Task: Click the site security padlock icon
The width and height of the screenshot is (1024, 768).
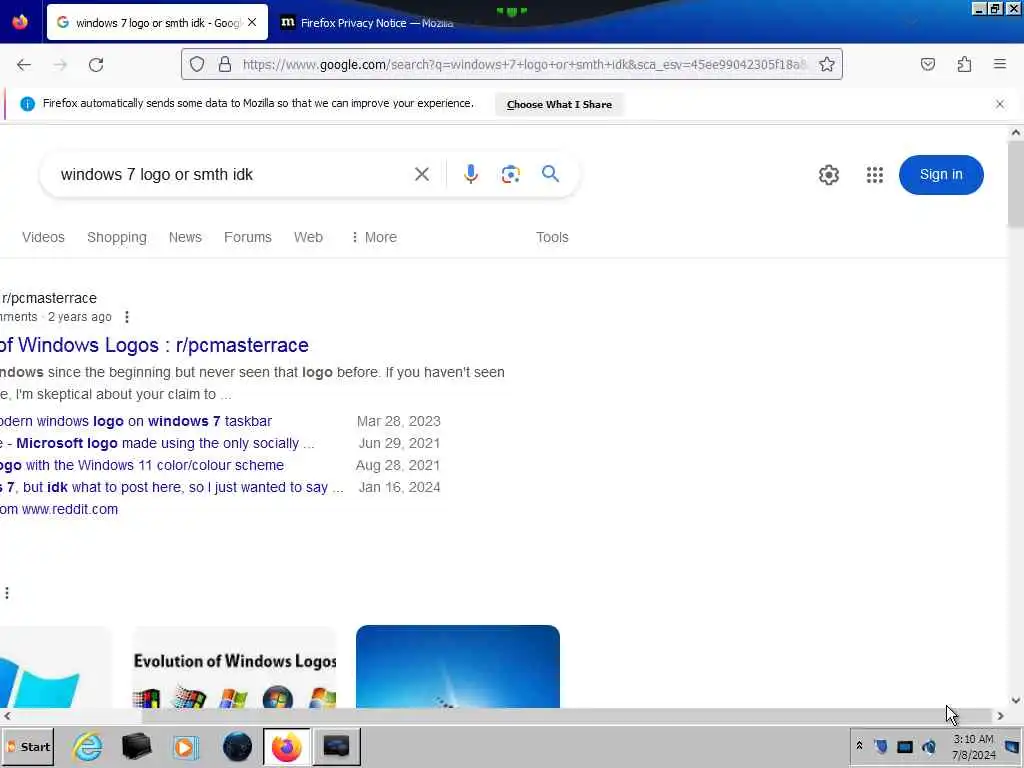Action: click(225, 64)
